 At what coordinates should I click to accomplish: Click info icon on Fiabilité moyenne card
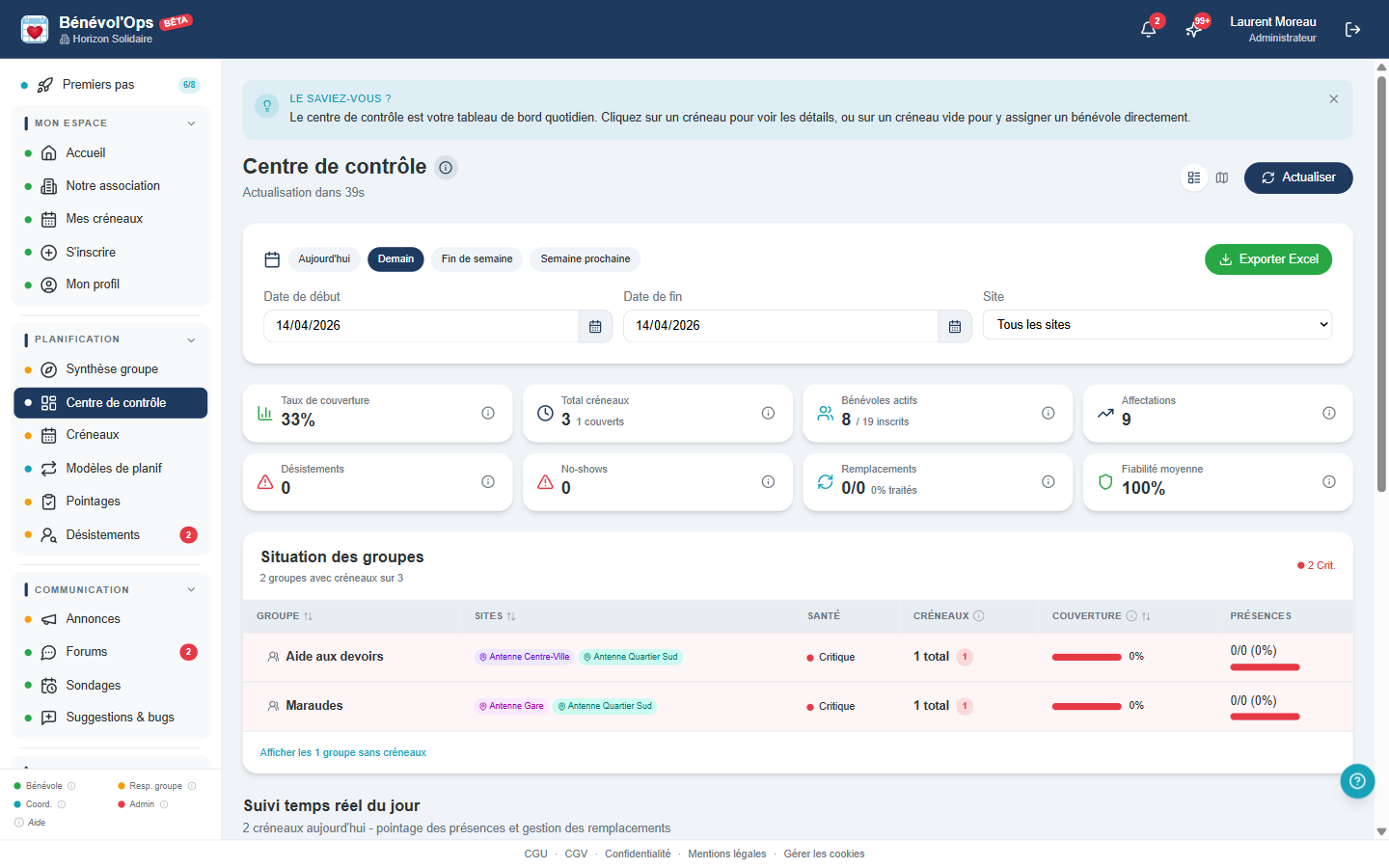[1329, 481]
